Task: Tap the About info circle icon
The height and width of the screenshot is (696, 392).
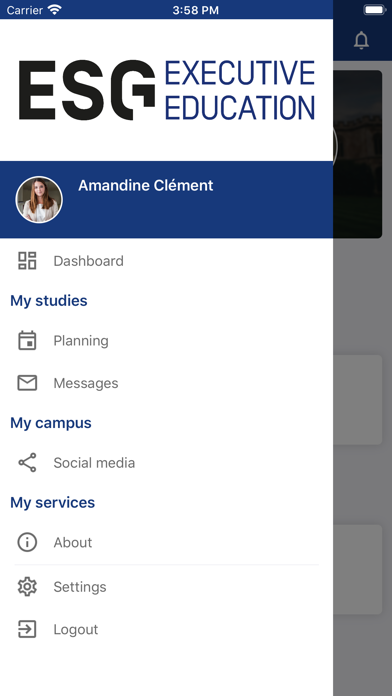Action: [27, 542]
